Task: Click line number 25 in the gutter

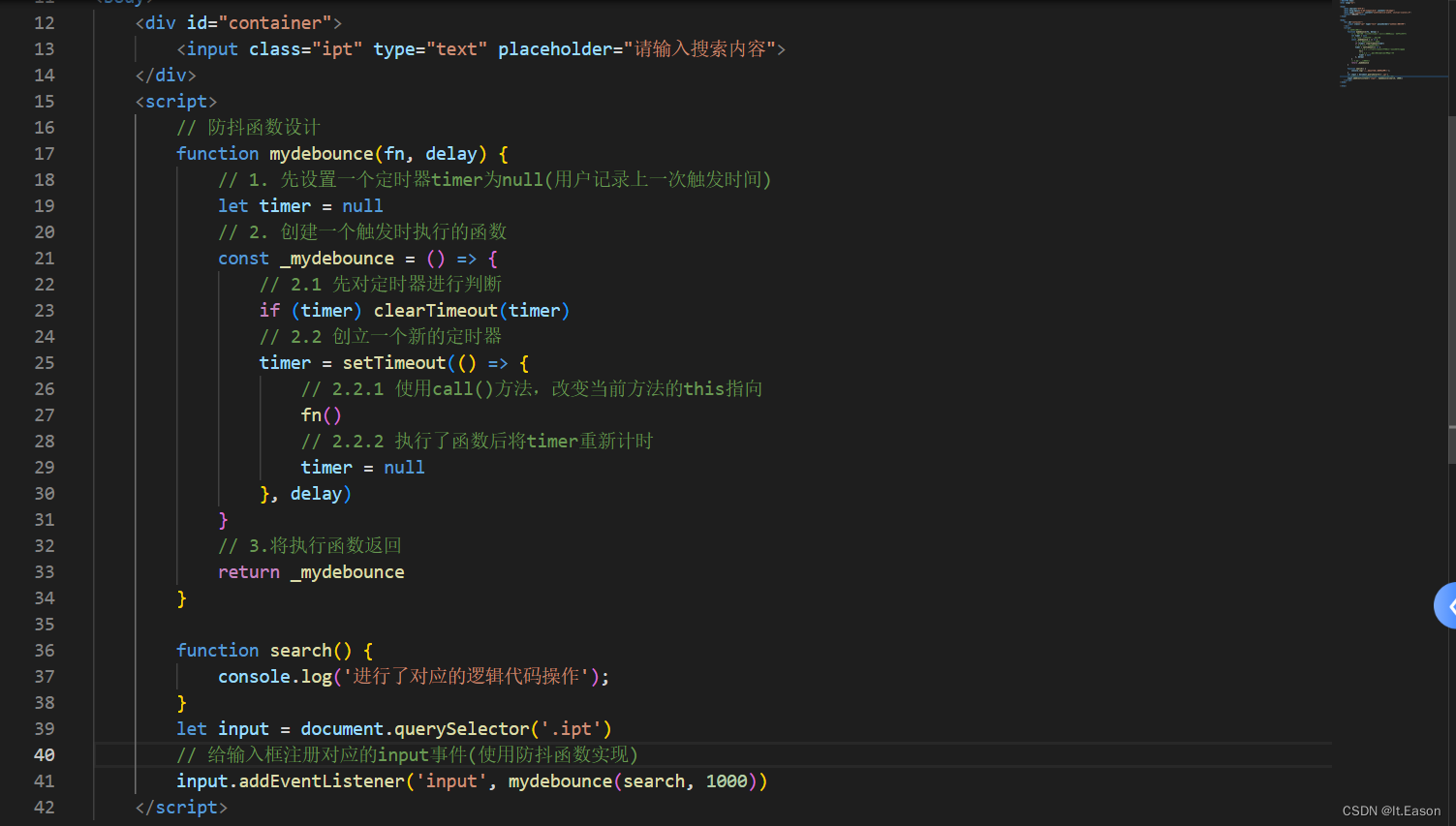Action: tap(45, 362)
